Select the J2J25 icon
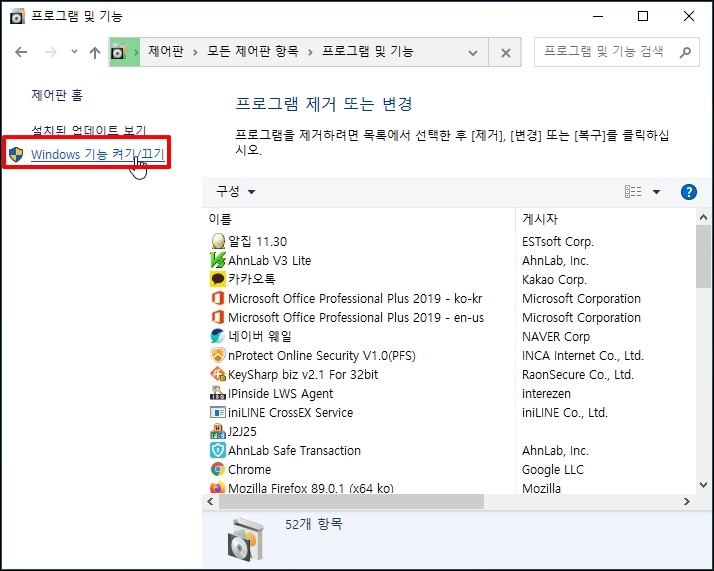 coord(218,431)
